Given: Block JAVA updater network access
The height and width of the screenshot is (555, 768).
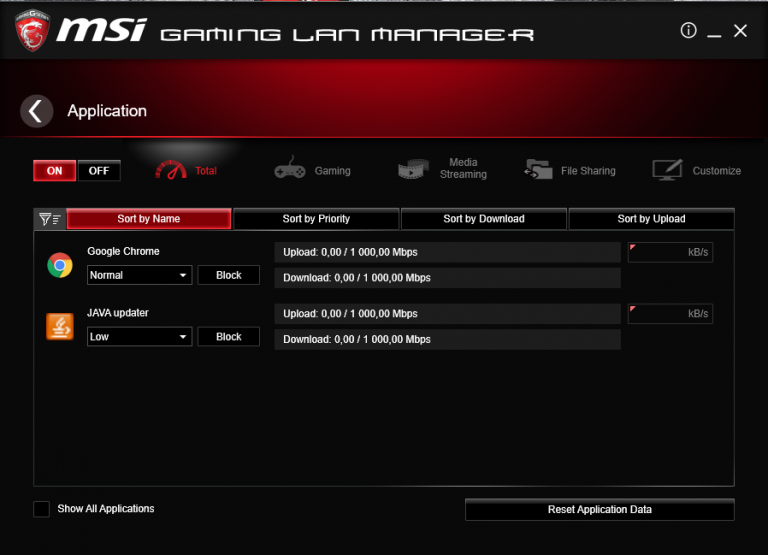Looking at the screenshot, I should [229, 337].
